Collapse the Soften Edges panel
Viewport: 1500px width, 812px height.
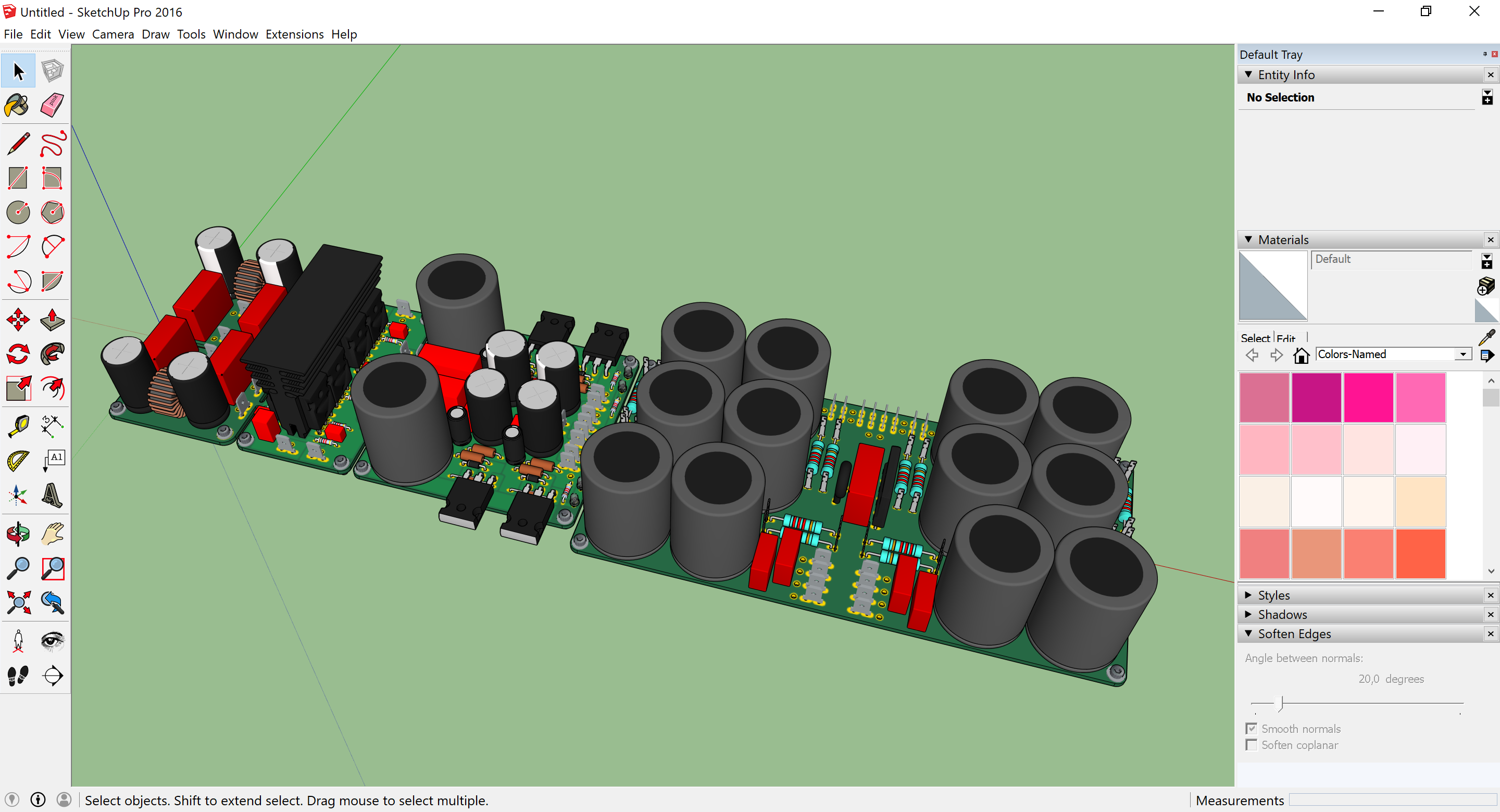point(1248,633)
